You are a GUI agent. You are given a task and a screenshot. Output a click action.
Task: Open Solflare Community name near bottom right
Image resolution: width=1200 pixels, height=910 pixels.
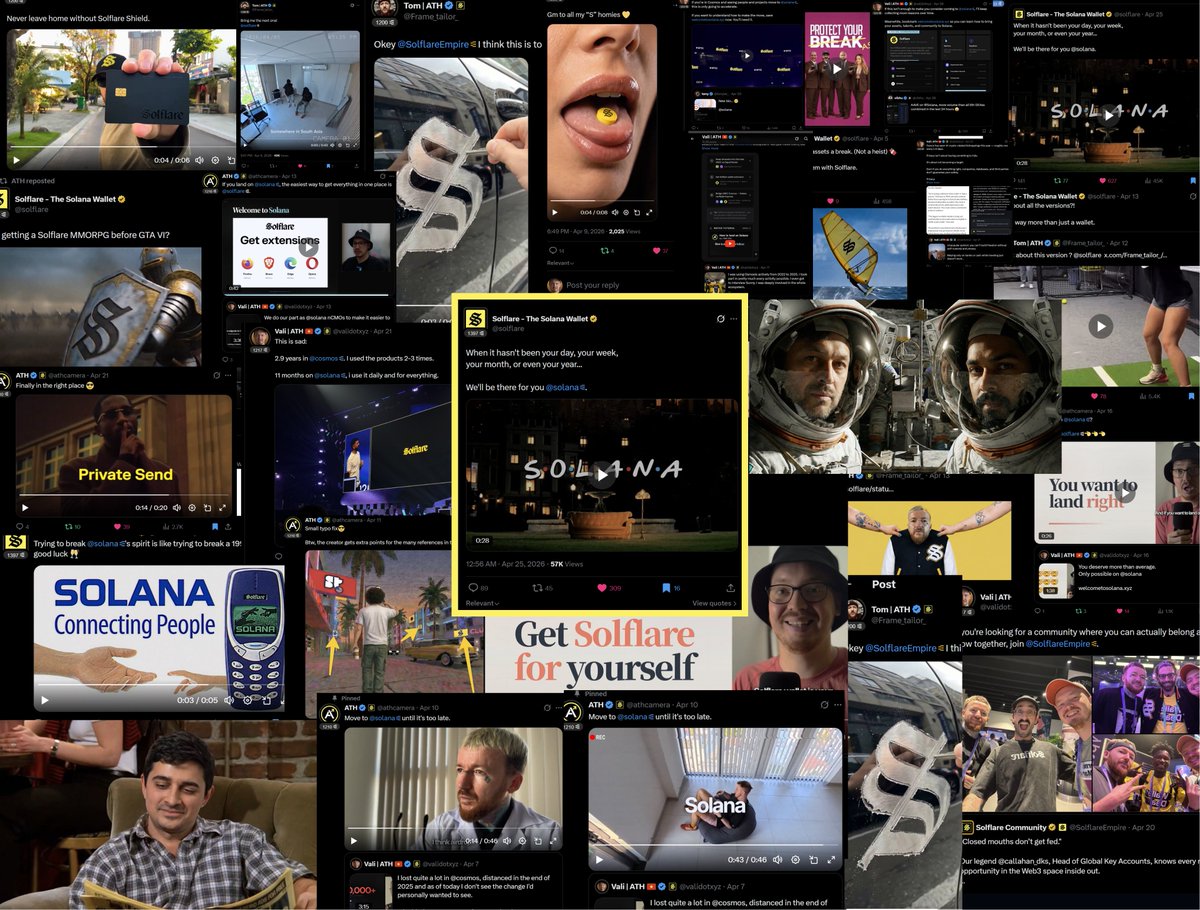pos(1011,828)
